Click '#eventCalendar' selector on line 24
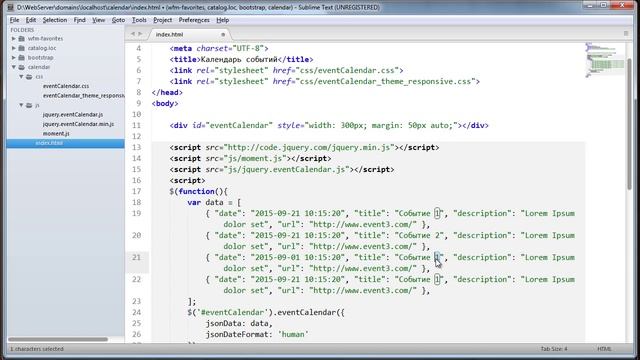The width and height of the screenshot is (640, 360). click(232, 312)
